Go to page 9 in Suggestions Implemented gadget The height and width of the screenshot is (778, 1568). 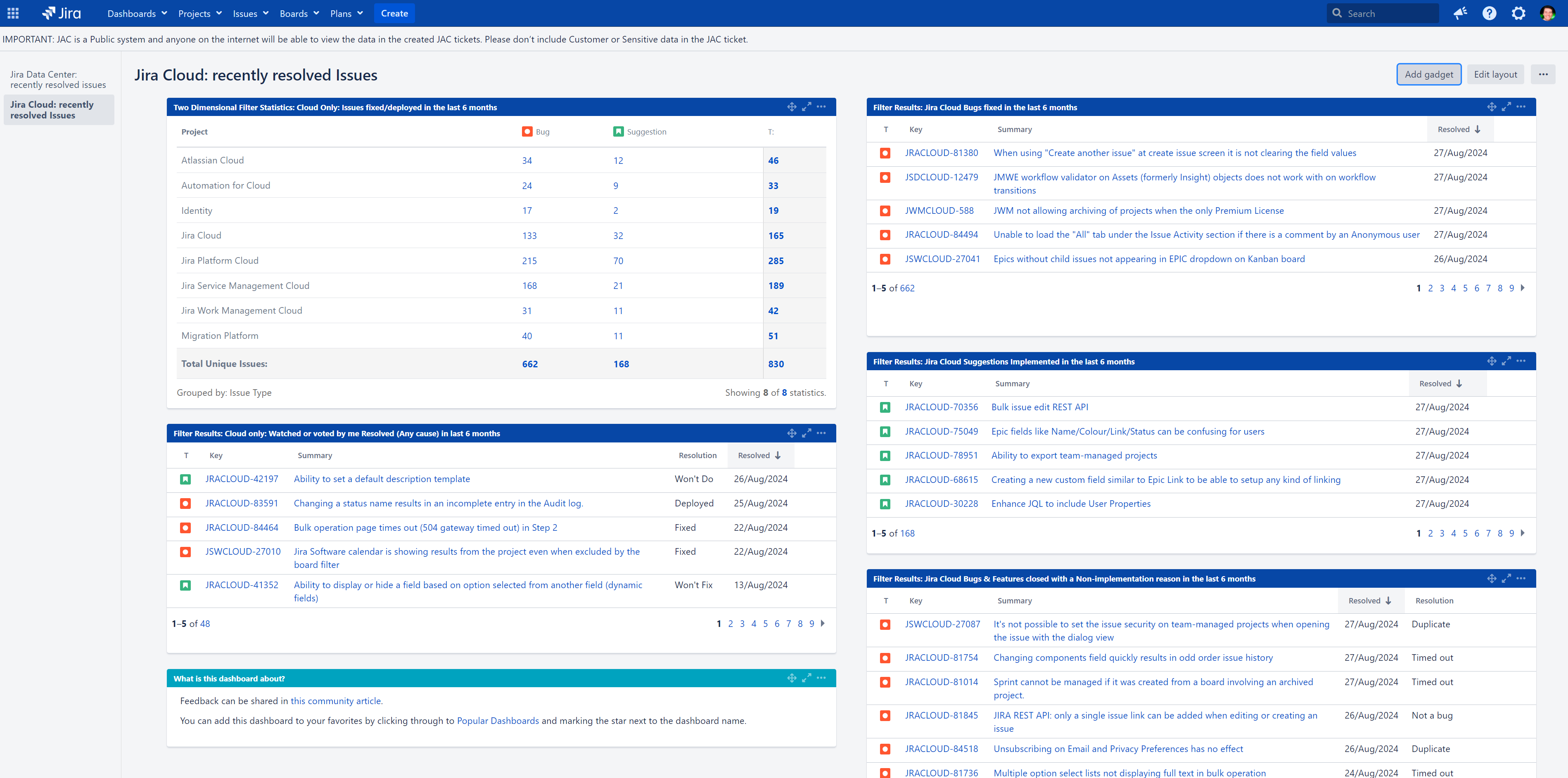tap(1511, 534)
